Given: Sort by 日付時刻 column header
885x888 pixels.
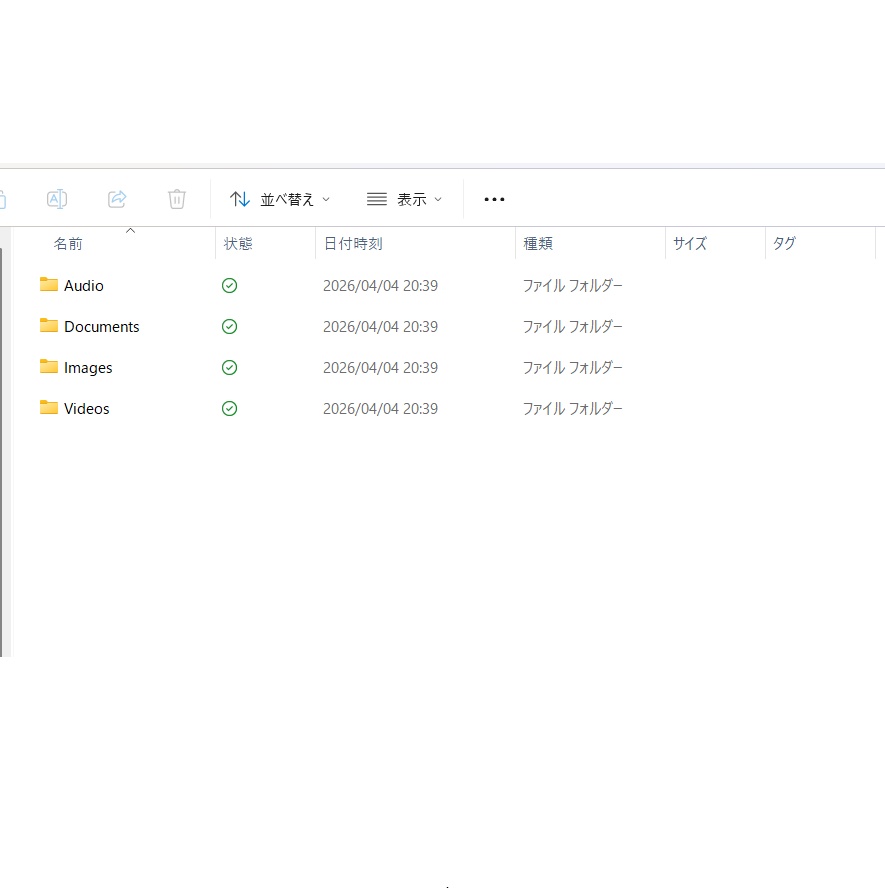Looking at the screenshot, I should coord(353,244).
